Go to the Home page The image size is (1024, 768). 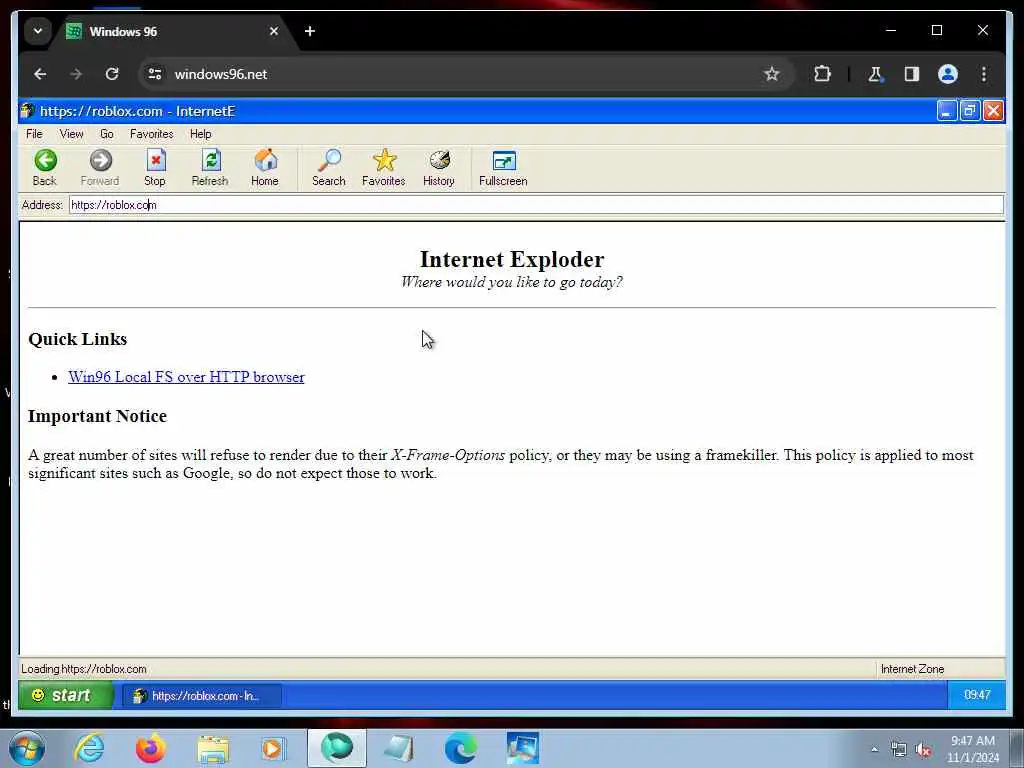point(264,168)
